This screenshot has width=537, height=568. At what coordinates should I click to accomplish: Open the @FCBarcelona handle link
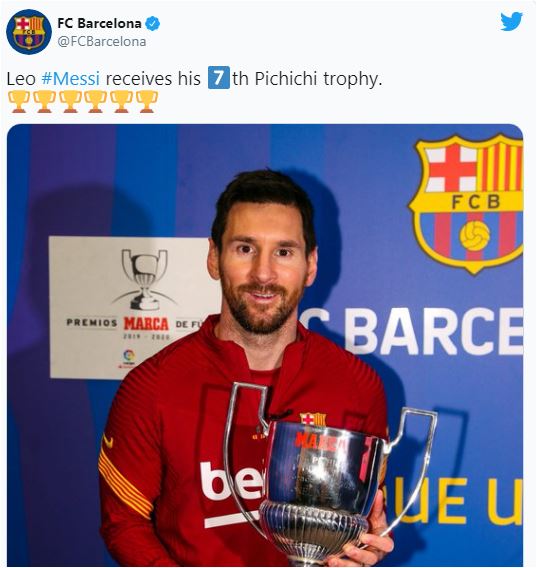click(102, 42)
